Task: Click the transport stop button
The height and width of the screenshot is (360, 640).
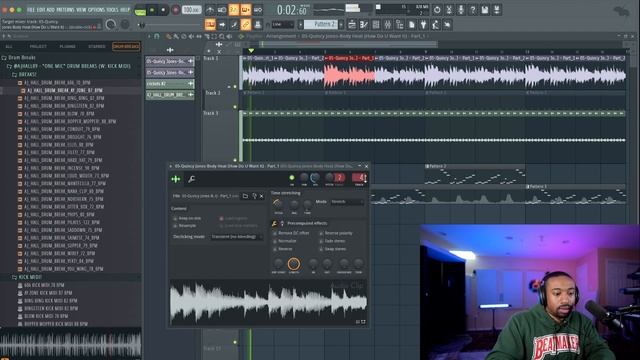Action: click(x=163, y=10)
